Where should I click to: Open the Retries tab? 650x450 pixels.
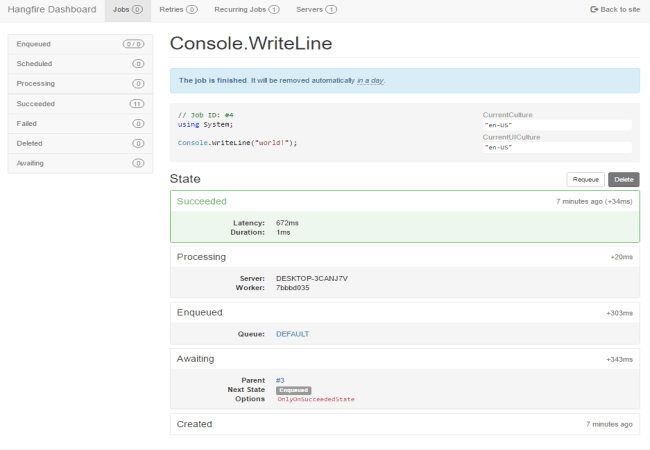pyautogui.click(x=178, y=9)
